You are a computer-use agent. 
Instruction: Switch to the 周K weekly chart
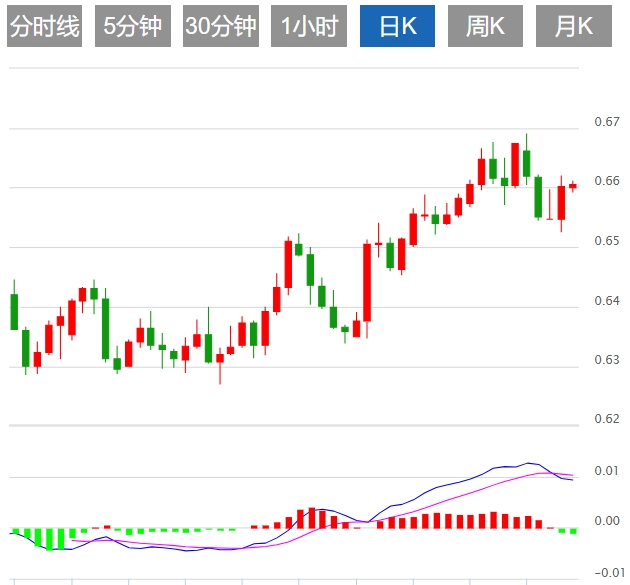click(485, 26)
